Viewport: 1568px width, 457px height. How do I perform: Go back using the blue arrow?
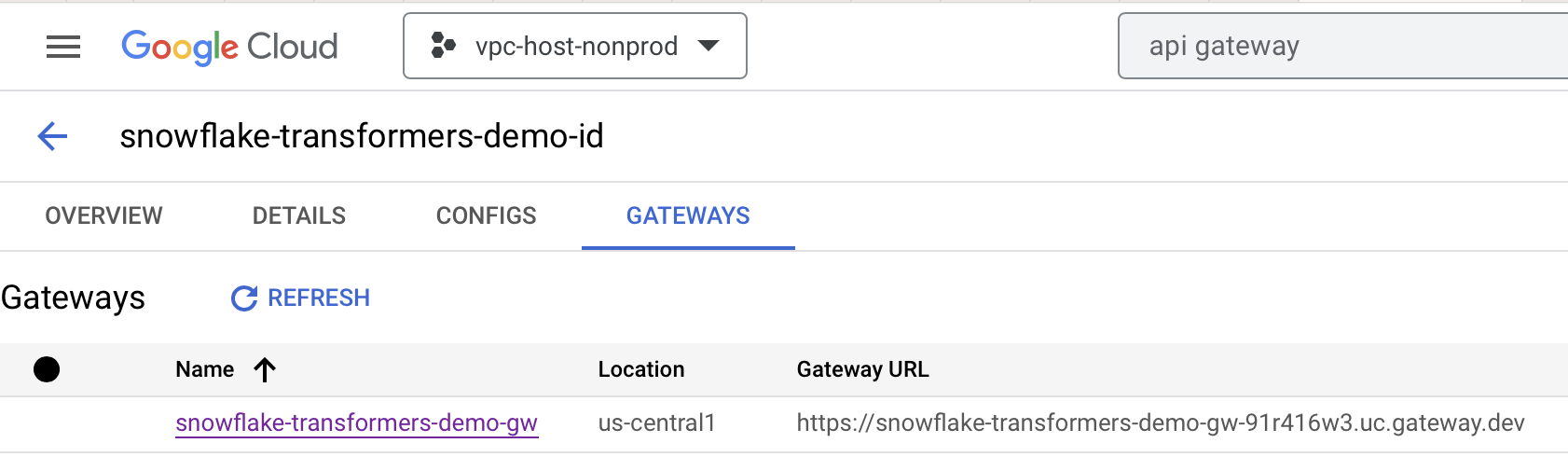[52, 136]
